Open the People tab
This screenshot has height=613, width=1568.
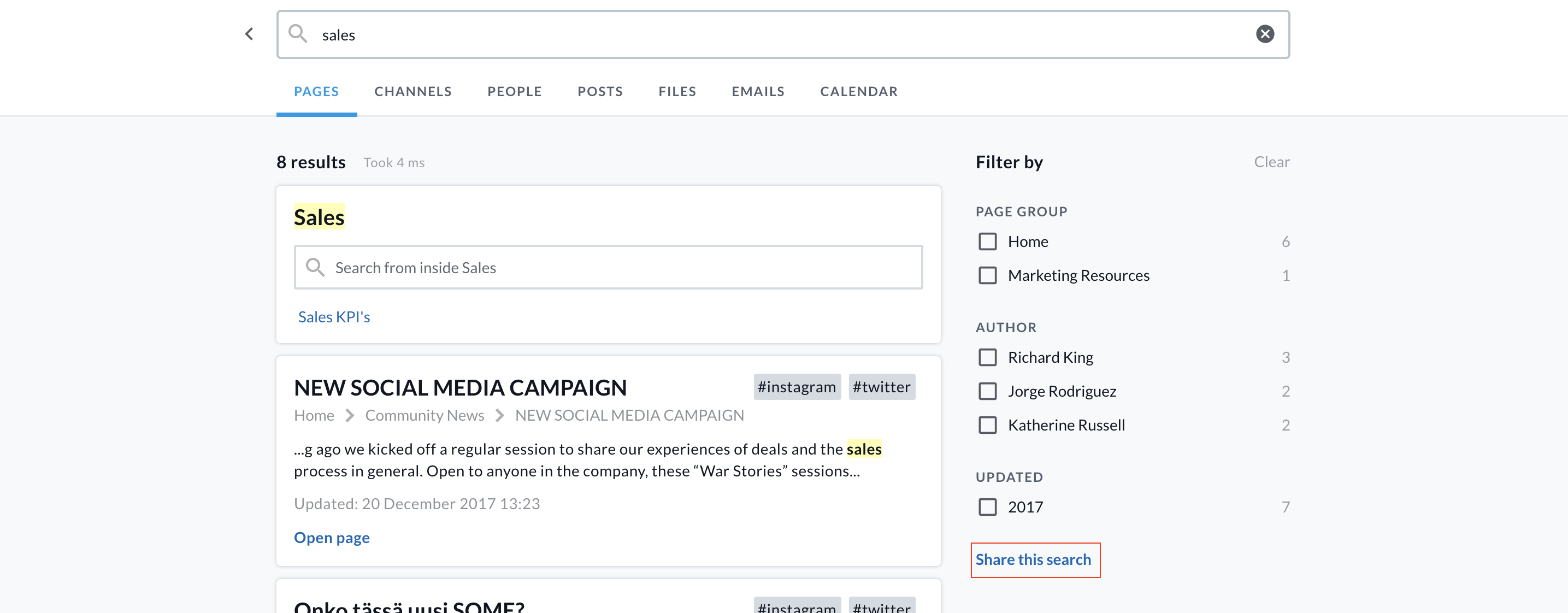tap(514, 91)
